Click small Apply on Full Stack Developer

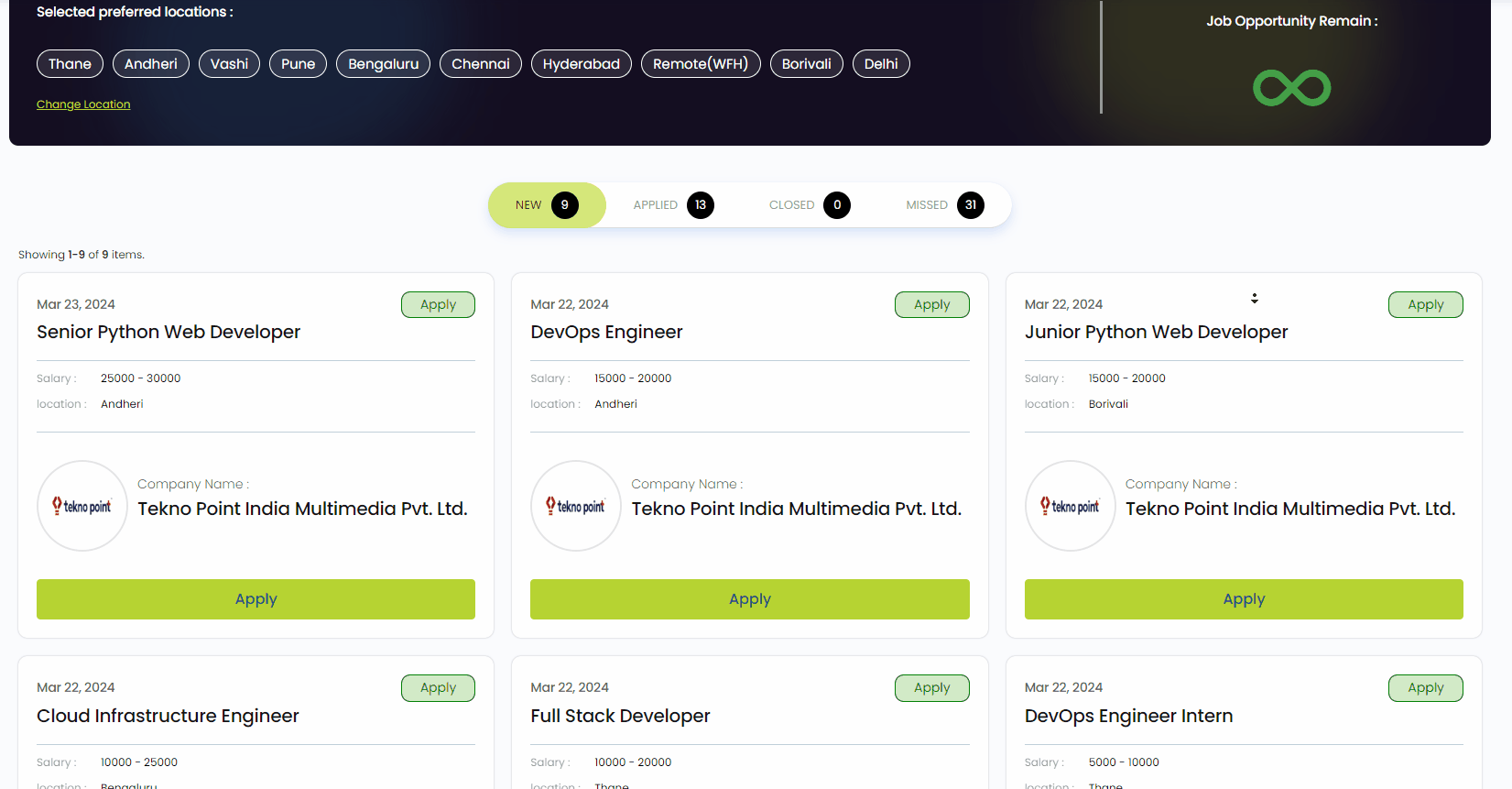click(x=932, y=688)
